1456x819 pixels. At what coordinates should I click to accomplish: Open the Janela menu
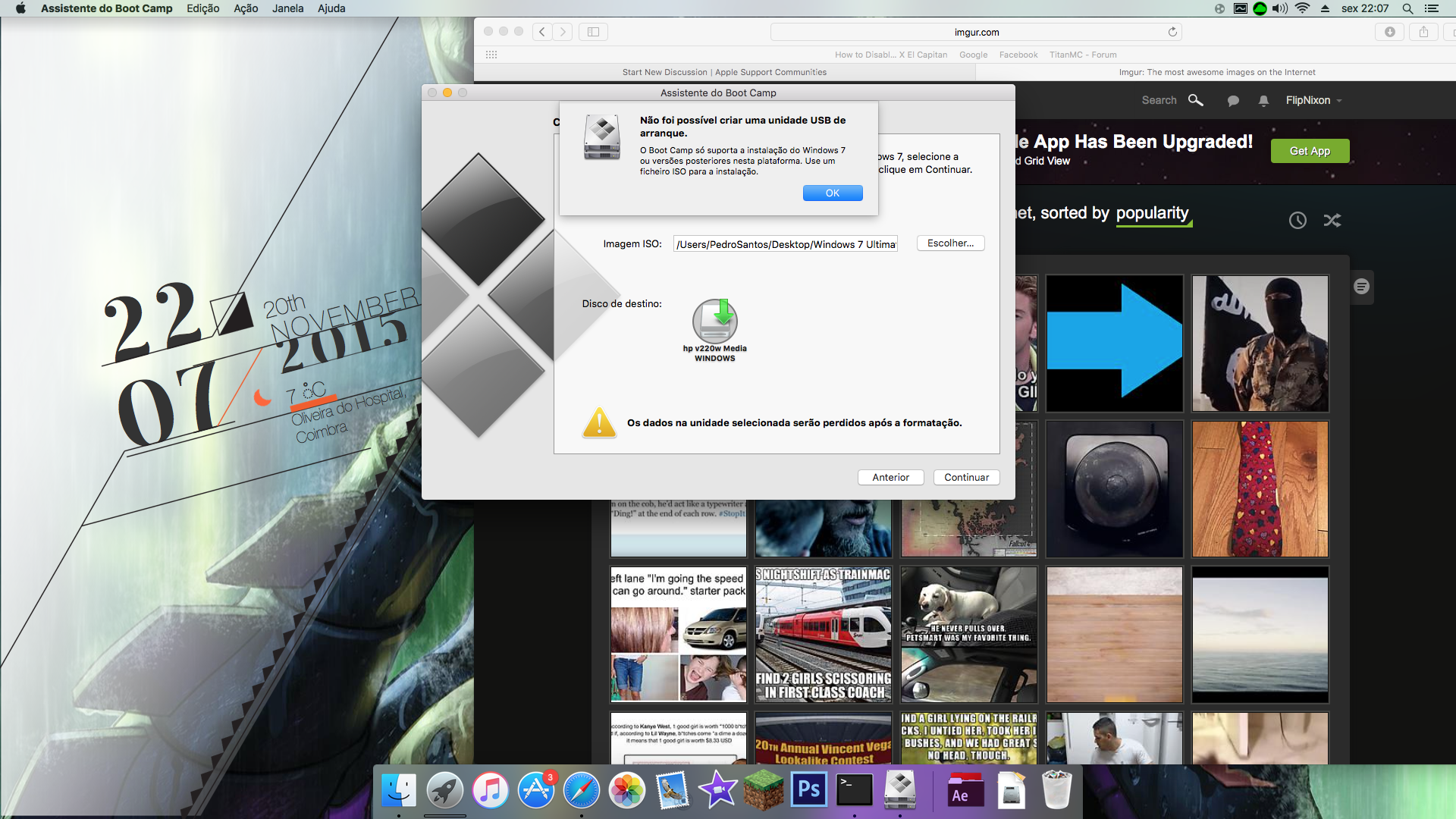pos(287,8)
